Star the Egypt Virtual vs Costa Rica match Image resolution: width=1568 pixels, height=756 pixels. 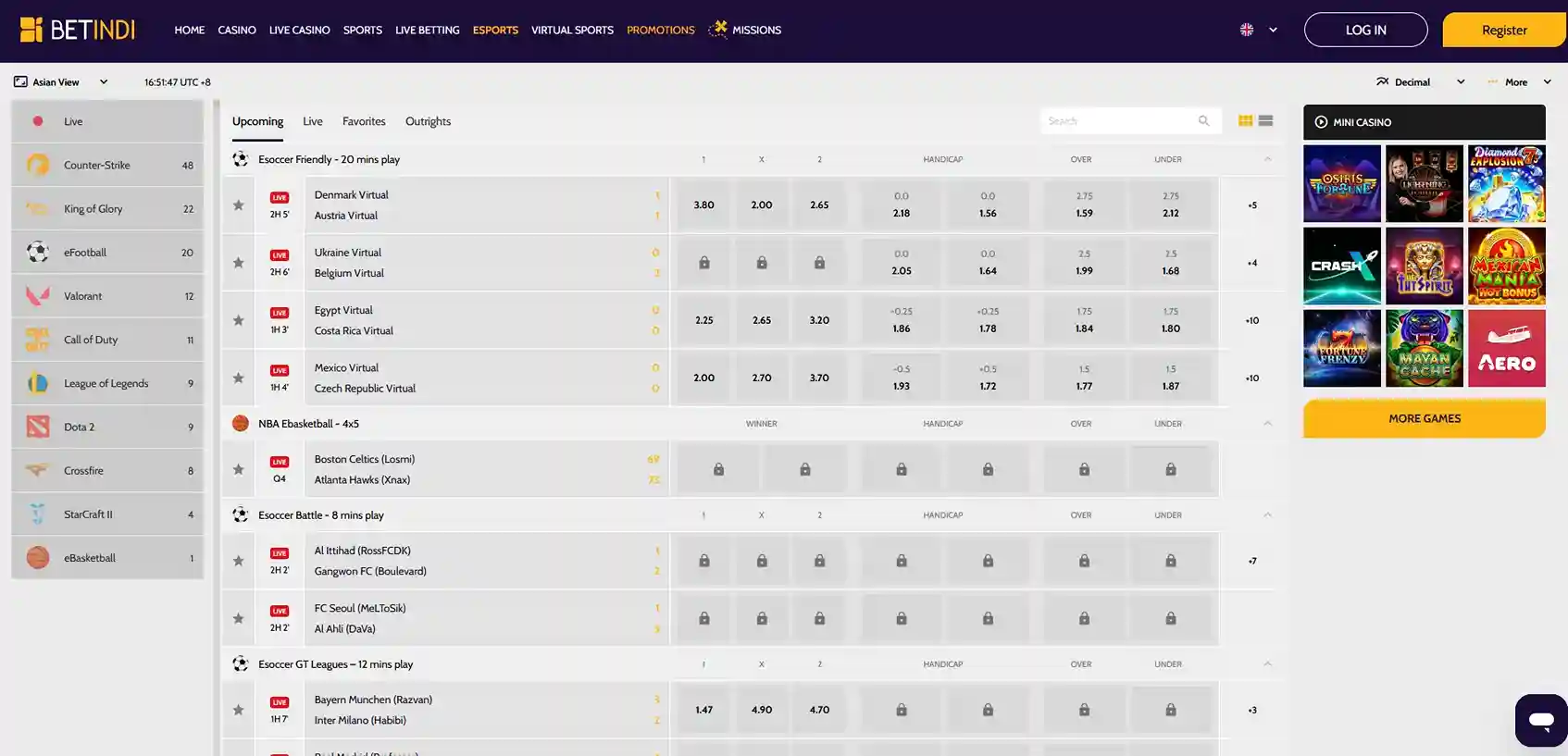click(x=239, y=320)
